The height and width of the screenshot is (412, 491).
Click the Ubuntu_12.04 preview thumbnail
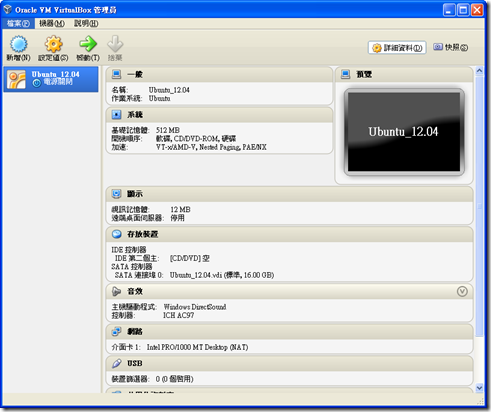(x=404, y=132)
